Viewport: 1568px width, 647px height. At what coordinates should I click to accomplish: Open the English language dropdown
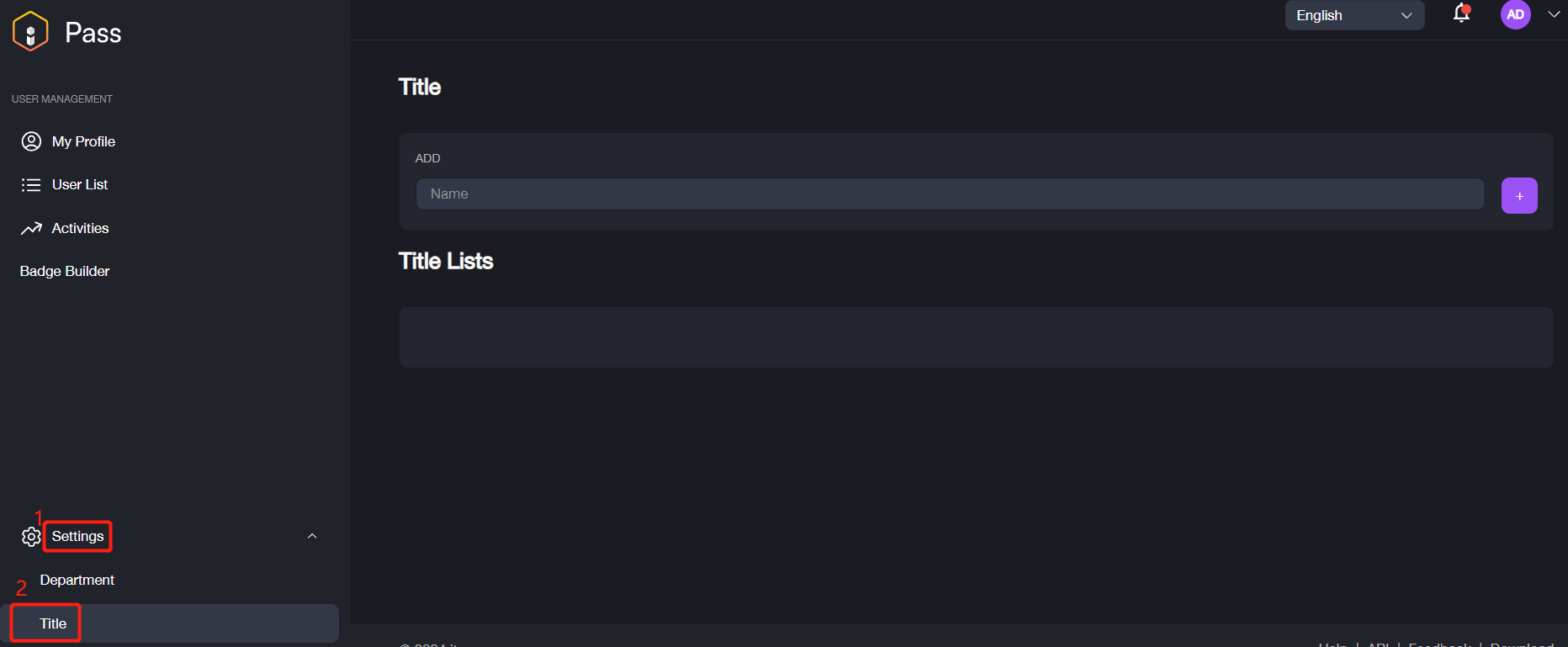pos(1353,15)
